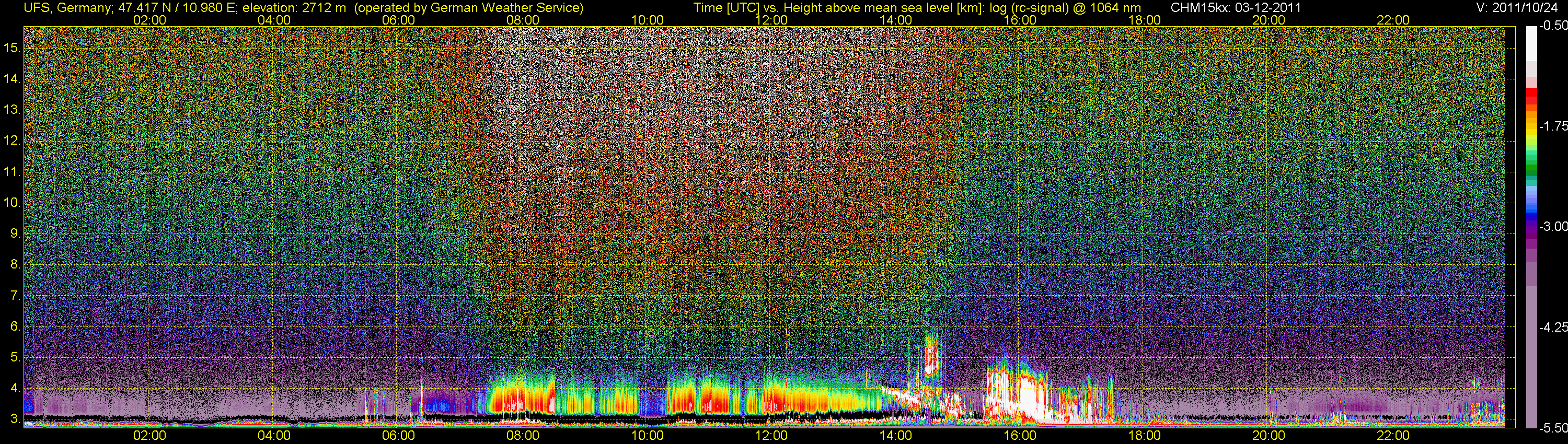Click the '-0.50' color scale value
Viewport: 1568px width, 444px height.
coord(1553,26)
